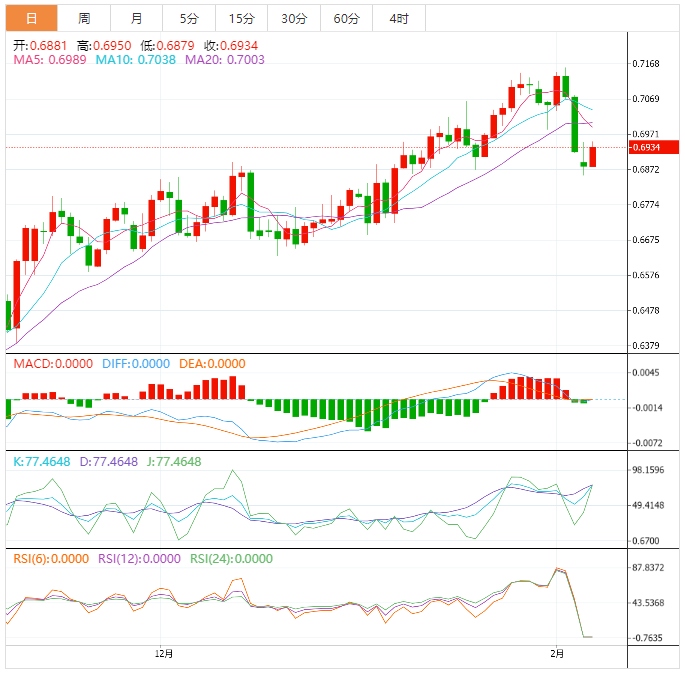Click the -0.7635 RSI axis label

pyautogui.click(x=647, y=638)
